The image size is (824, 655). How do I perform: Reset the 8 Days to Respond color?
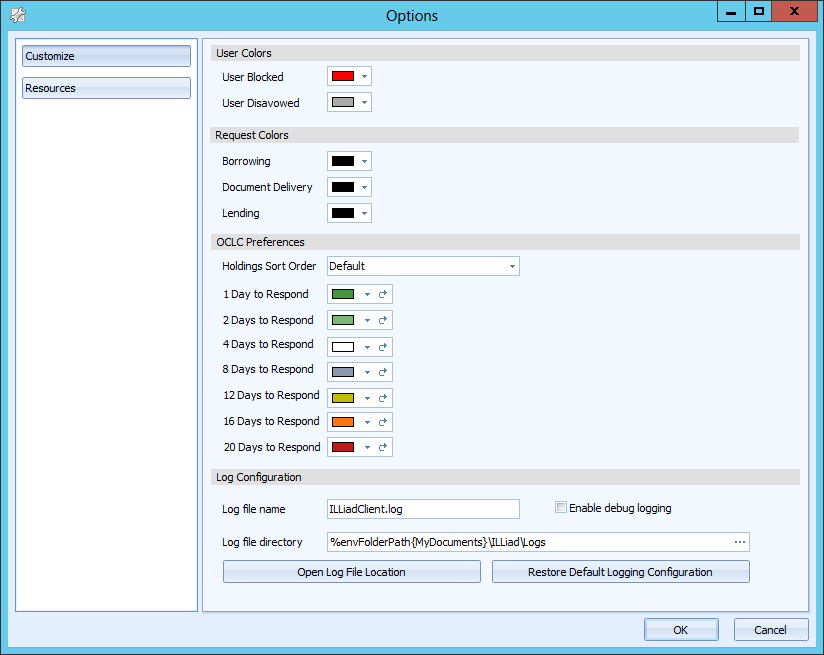pyautogui.click(x=384, y=371)
